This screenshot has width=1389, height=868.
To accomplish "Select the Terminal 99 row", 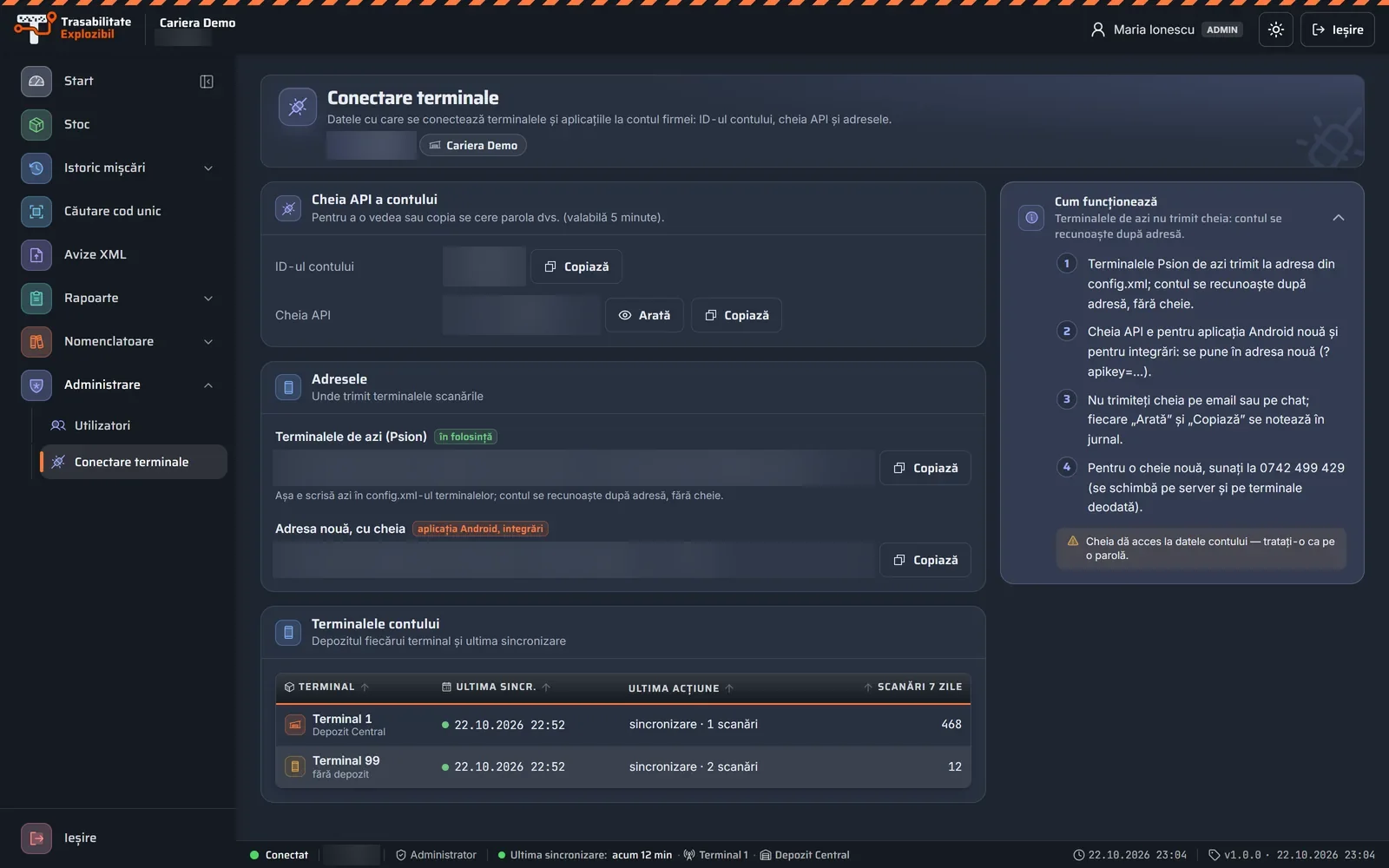I will [623, 766].
